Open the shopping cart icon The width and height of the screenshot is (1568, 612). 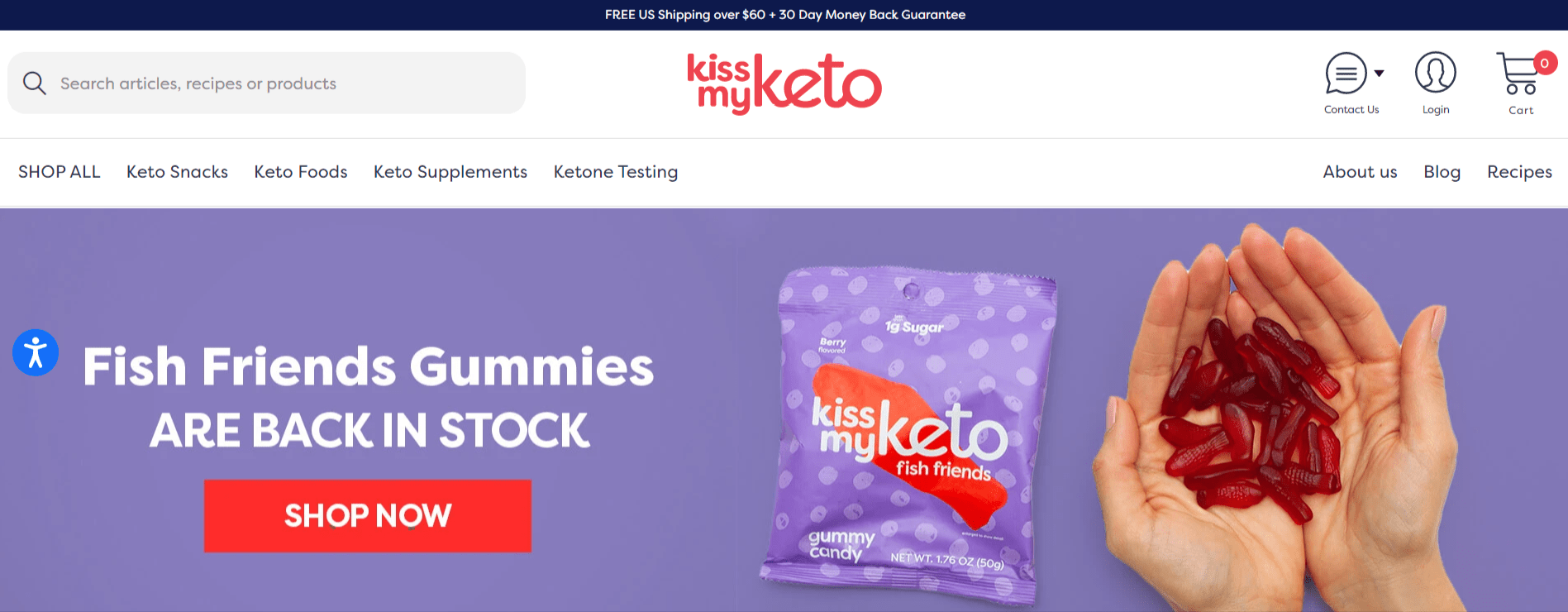pyautogui.click(x=1518, y=74)
